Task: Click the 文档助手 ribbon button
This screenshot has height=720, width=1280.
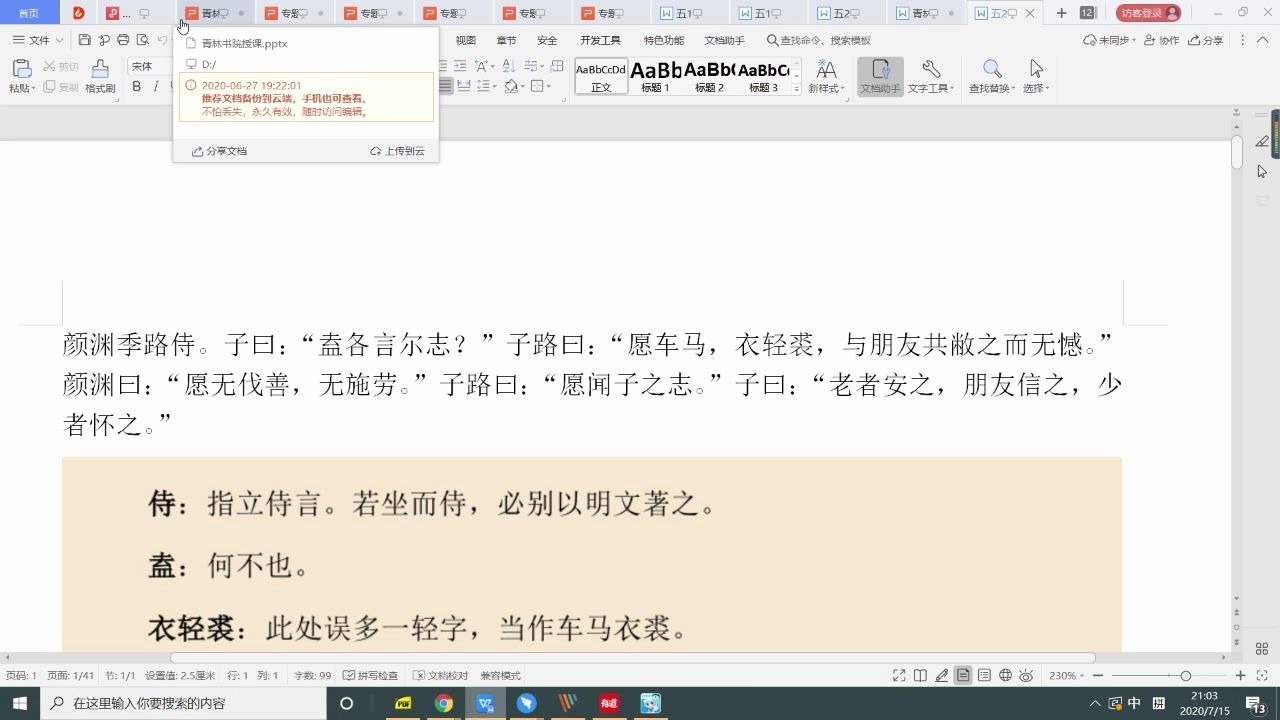Action: [880, 76]
